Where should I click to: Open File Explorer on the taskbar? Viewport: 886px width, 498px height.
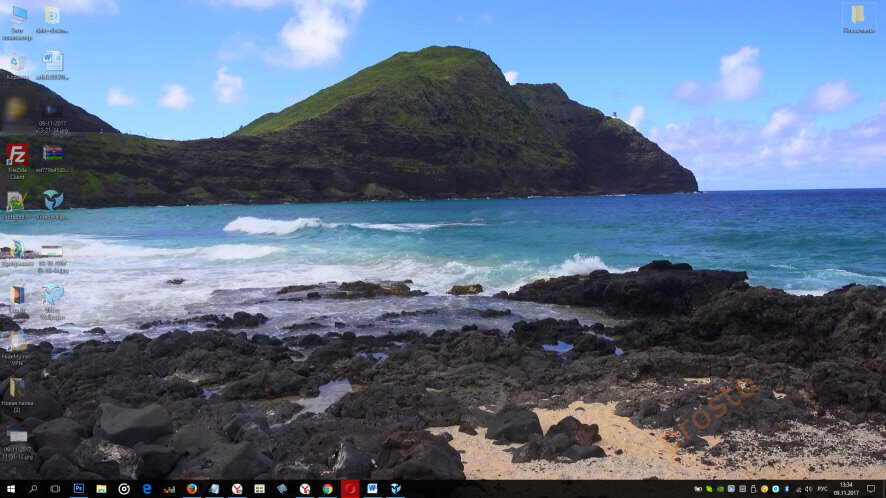click(x=101, y=489)
